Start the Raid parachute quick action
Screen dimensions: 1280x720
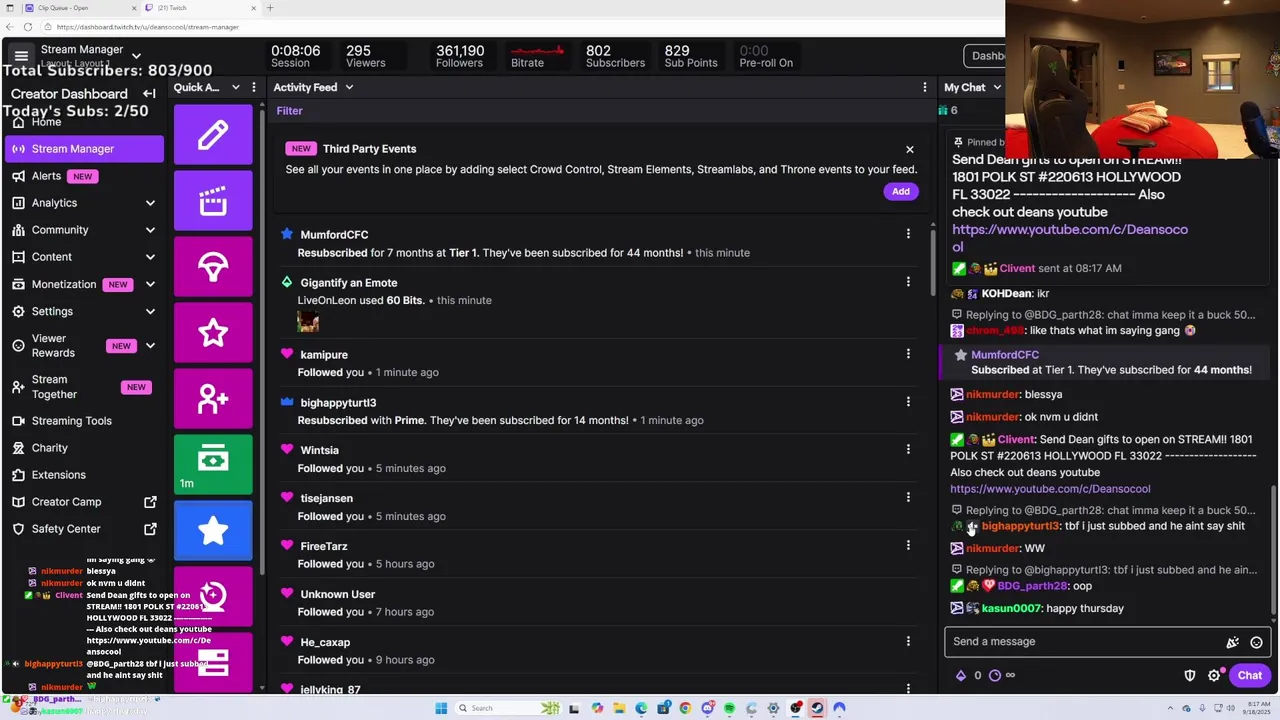tap(213, 267)
